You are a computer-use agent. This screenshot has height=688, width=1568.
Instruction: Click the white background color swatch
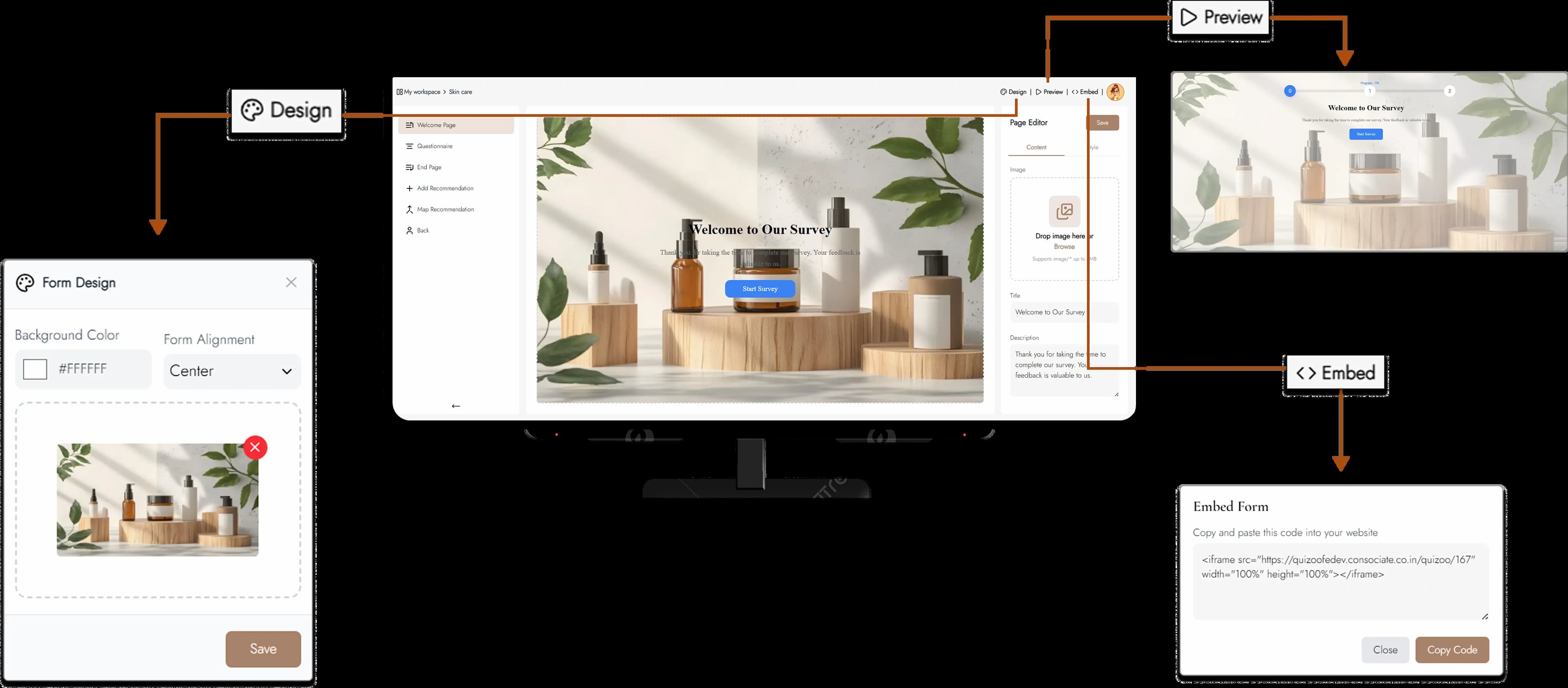[35, 369]
